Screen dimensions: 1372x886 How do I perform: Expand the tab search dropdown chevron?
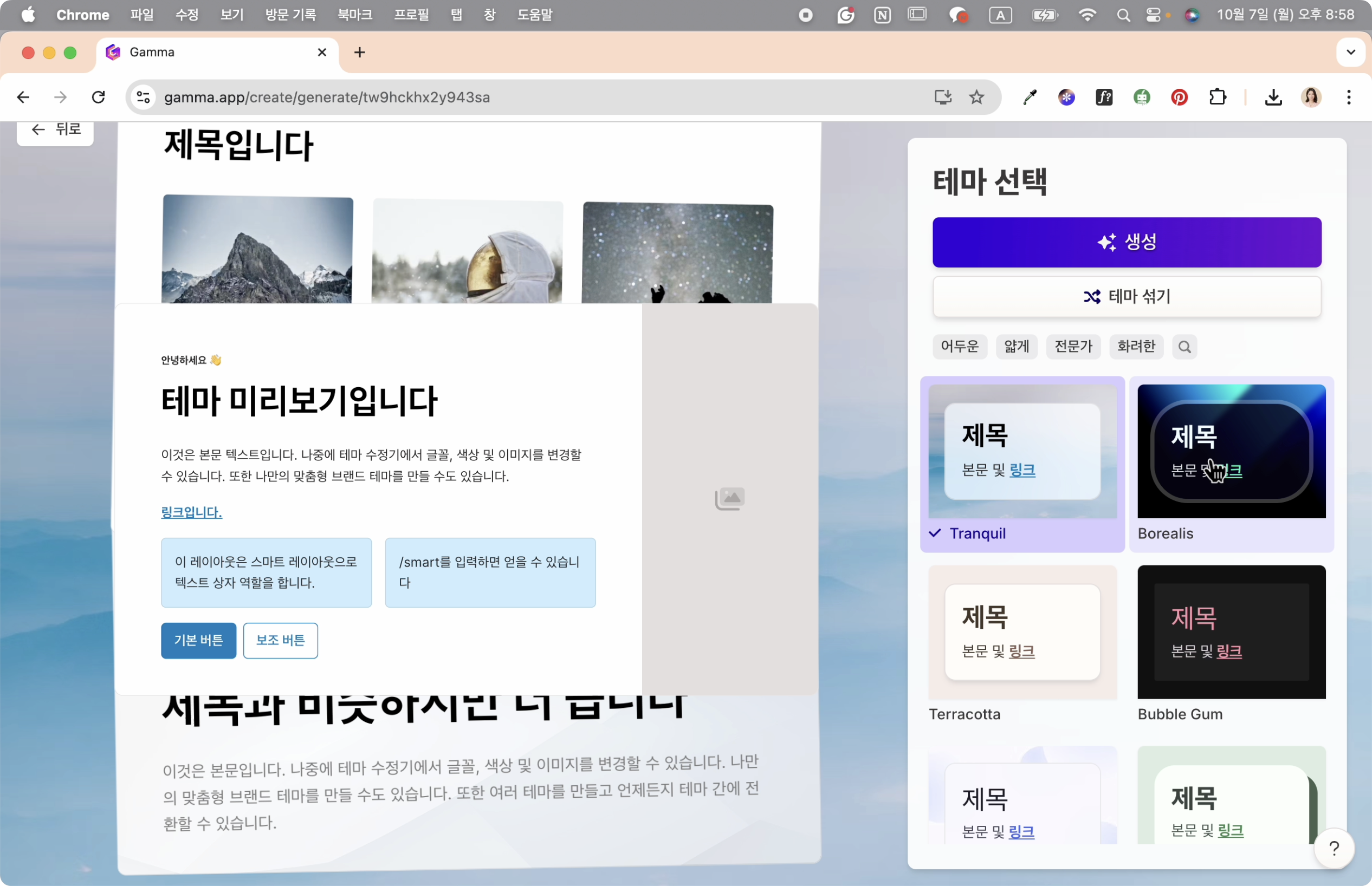pos(1351,53)
